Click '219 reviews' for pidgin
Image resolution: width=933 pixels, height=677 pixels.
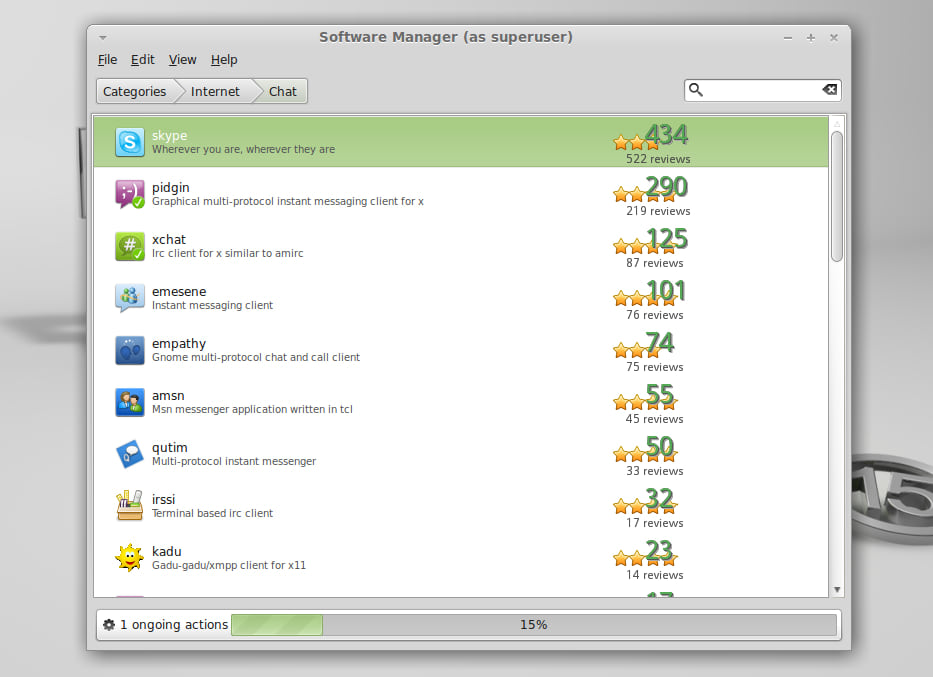tap(658, 211)
